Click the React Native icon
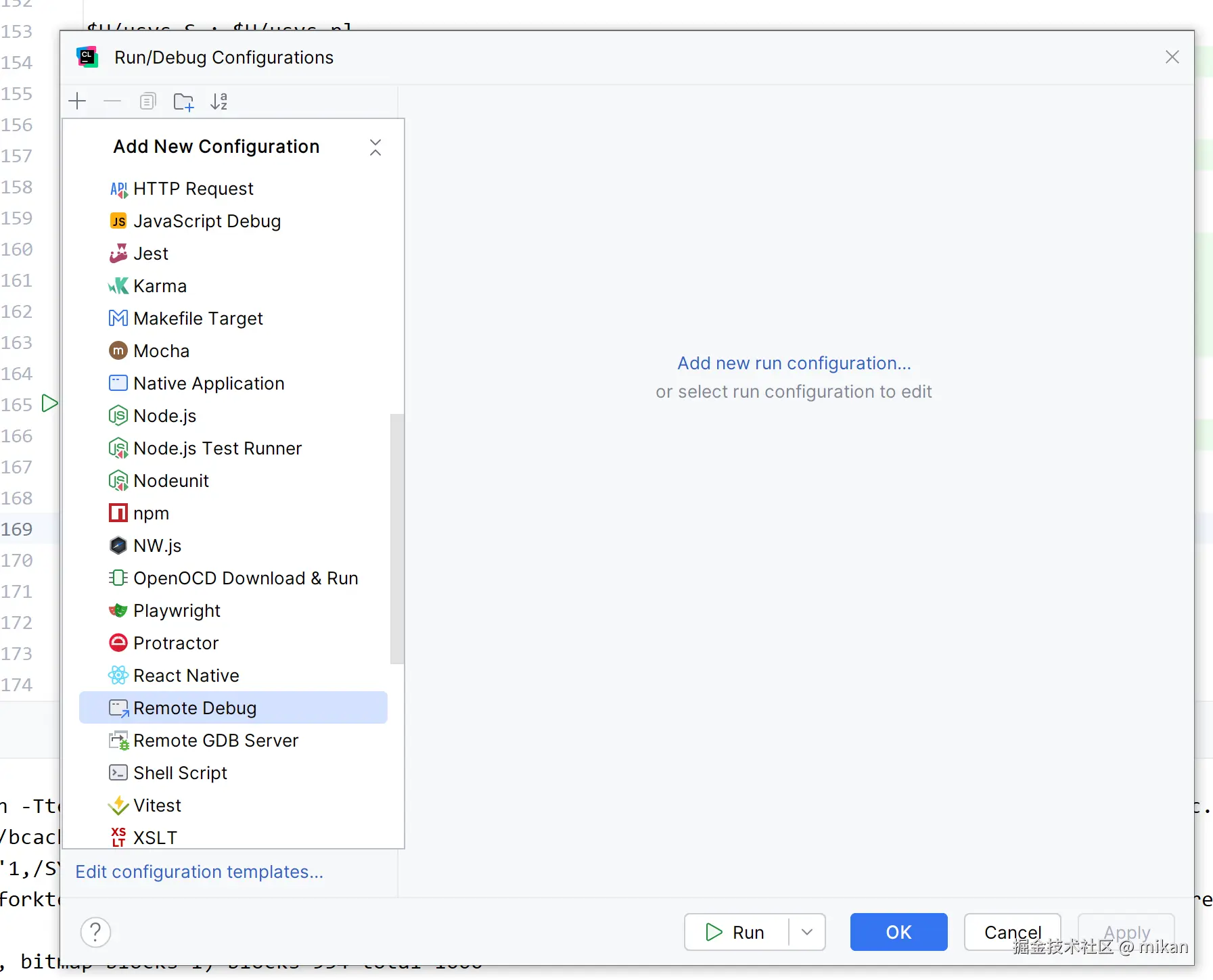The height and width of the screenshot is (980, 1213). 118,676
